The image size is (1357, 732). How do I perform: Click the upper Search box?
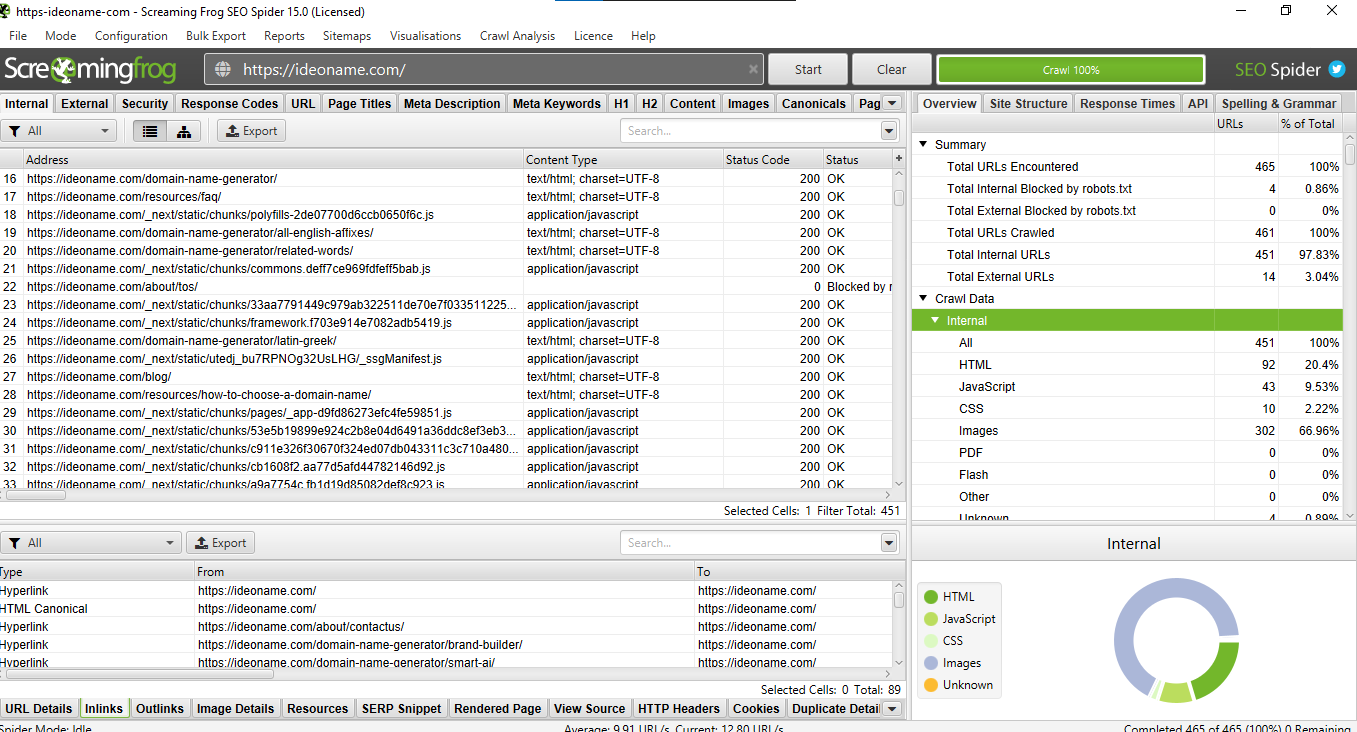click(x=750, y=131)
